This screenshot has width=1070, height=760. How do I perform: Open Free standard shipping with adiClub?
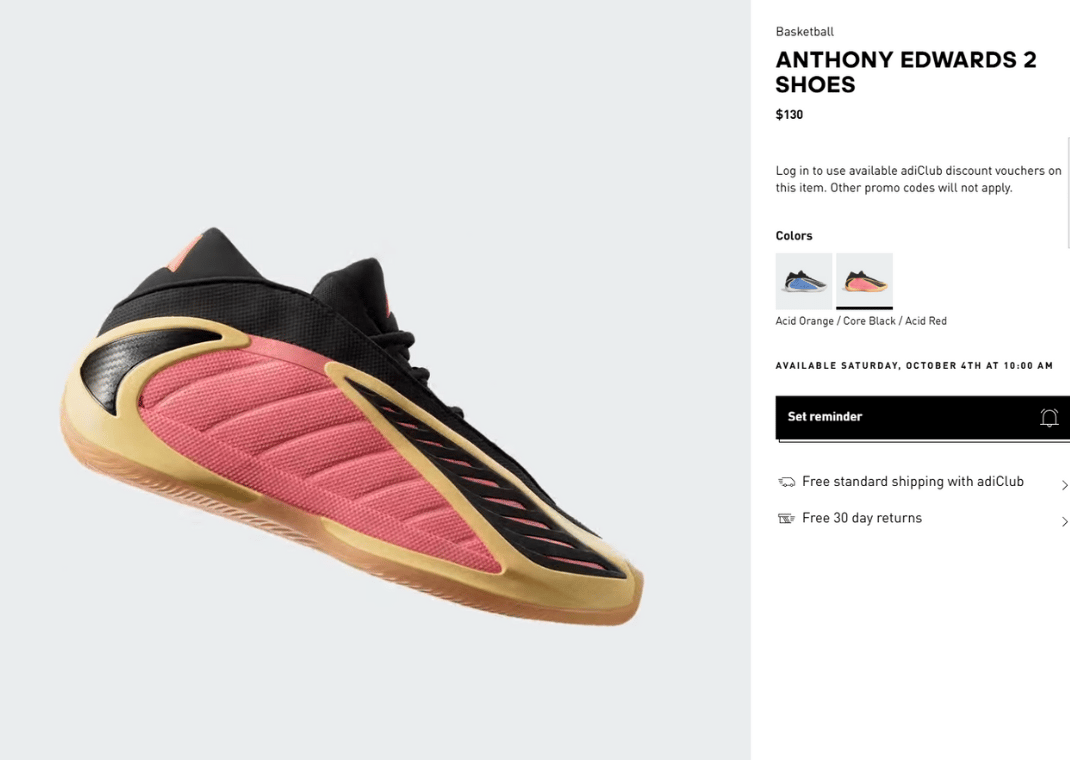(913, 482)
